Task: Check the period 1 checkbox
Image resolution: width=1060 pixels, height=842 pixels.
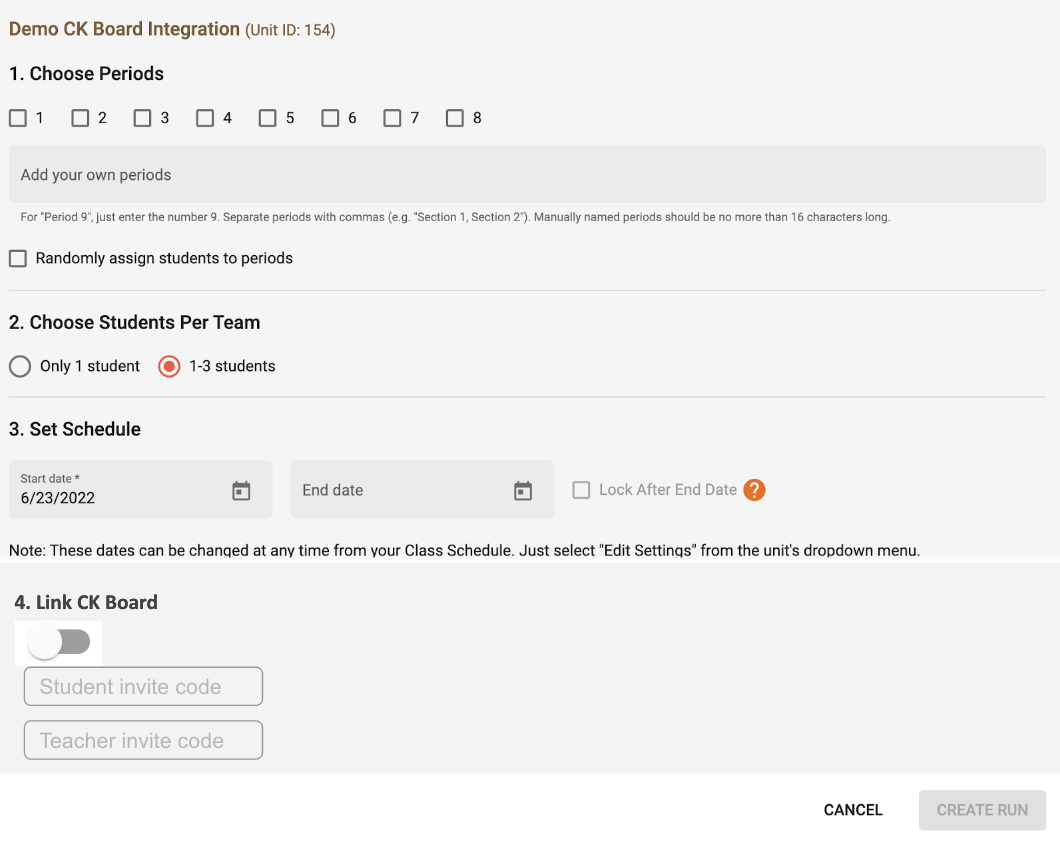Action: [x=18, y=118]
